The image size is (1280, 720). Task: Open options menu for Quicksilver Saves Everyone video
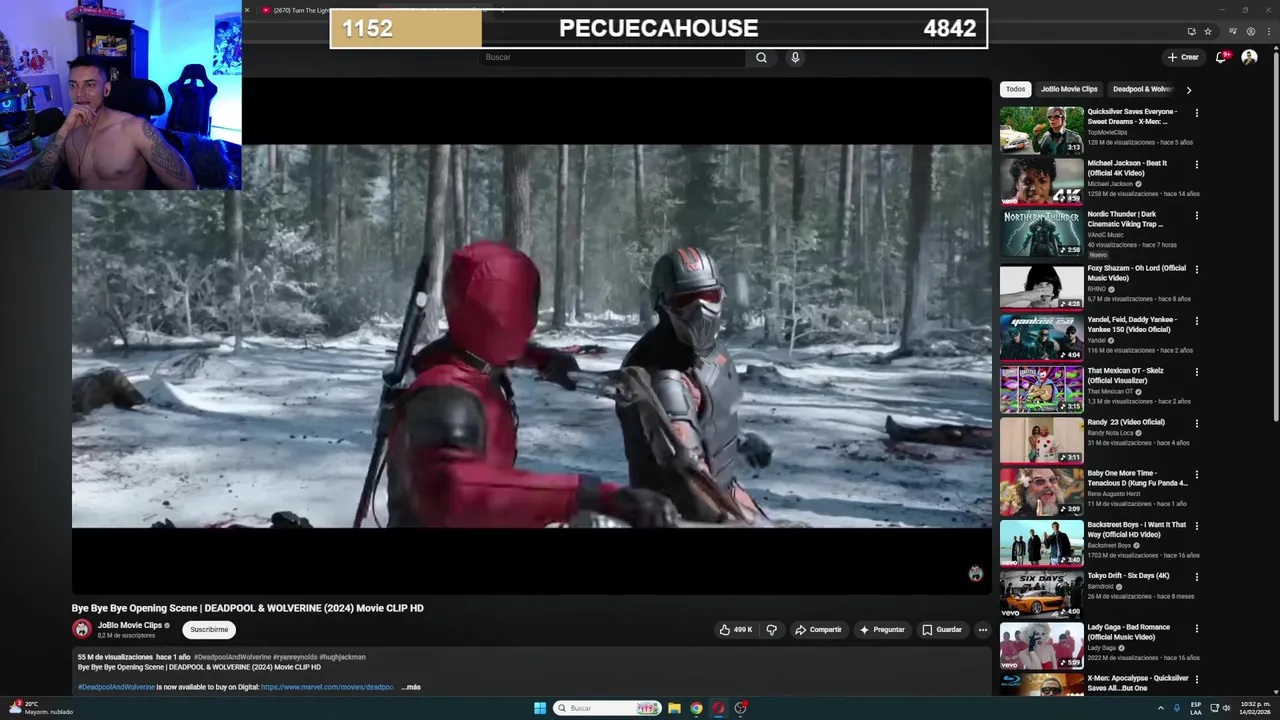click(x=1196, y=113)
